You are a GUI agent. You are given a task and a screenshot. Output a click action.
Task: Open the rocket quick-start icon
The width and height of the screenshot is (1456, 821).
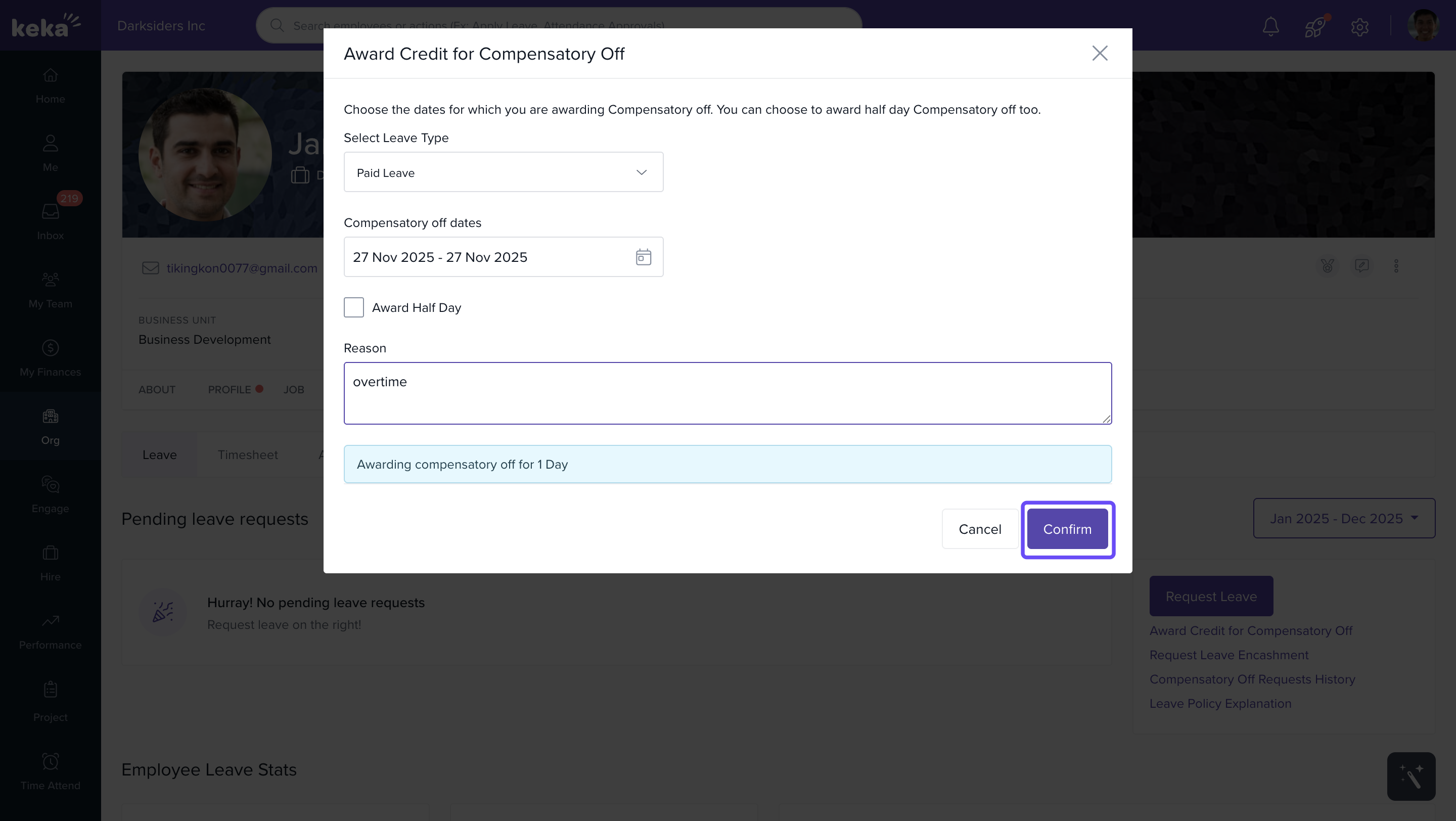(1314, 26)
